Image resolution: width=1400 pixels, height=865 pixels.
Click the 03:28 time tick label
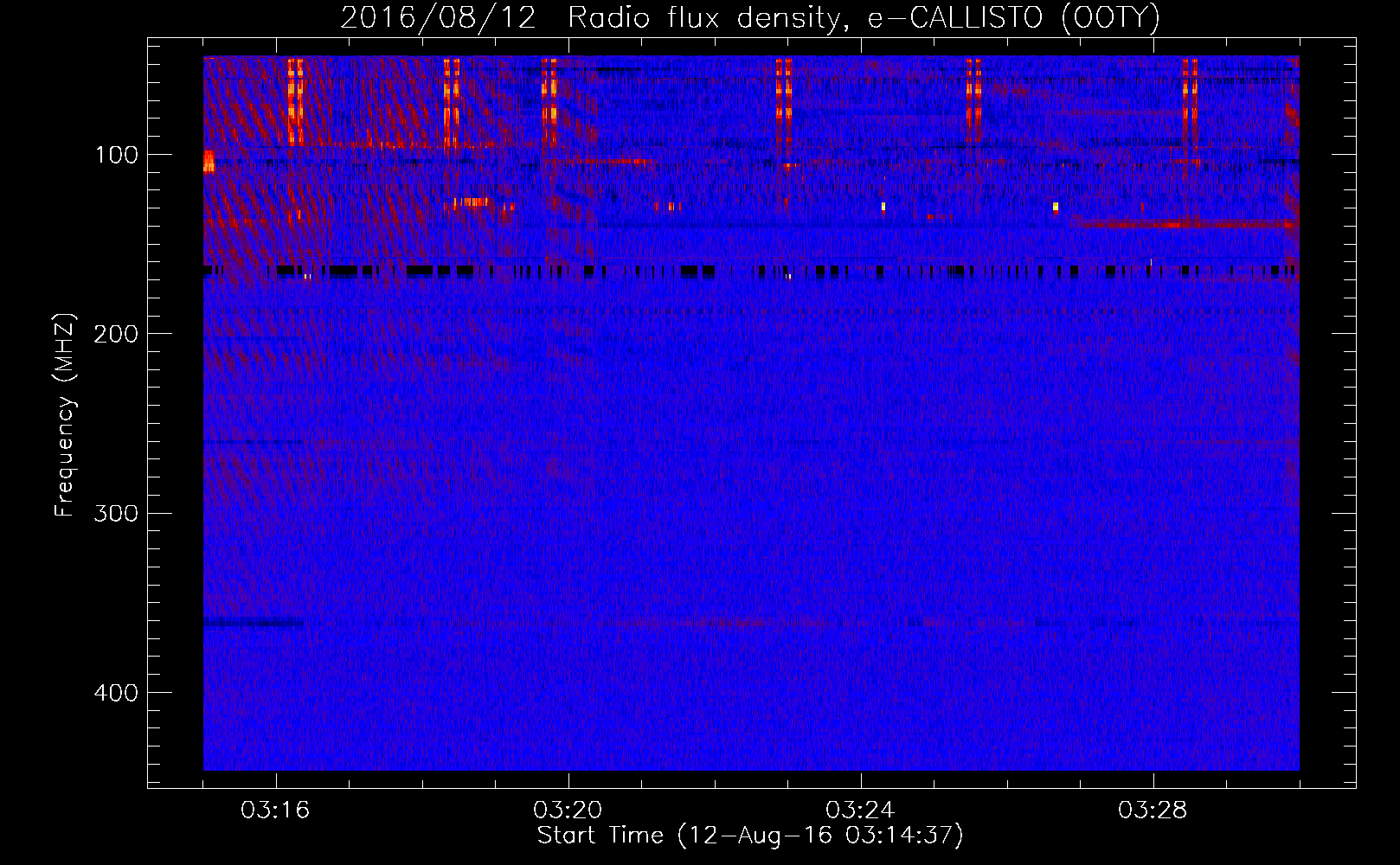[x=1153, y=811]
